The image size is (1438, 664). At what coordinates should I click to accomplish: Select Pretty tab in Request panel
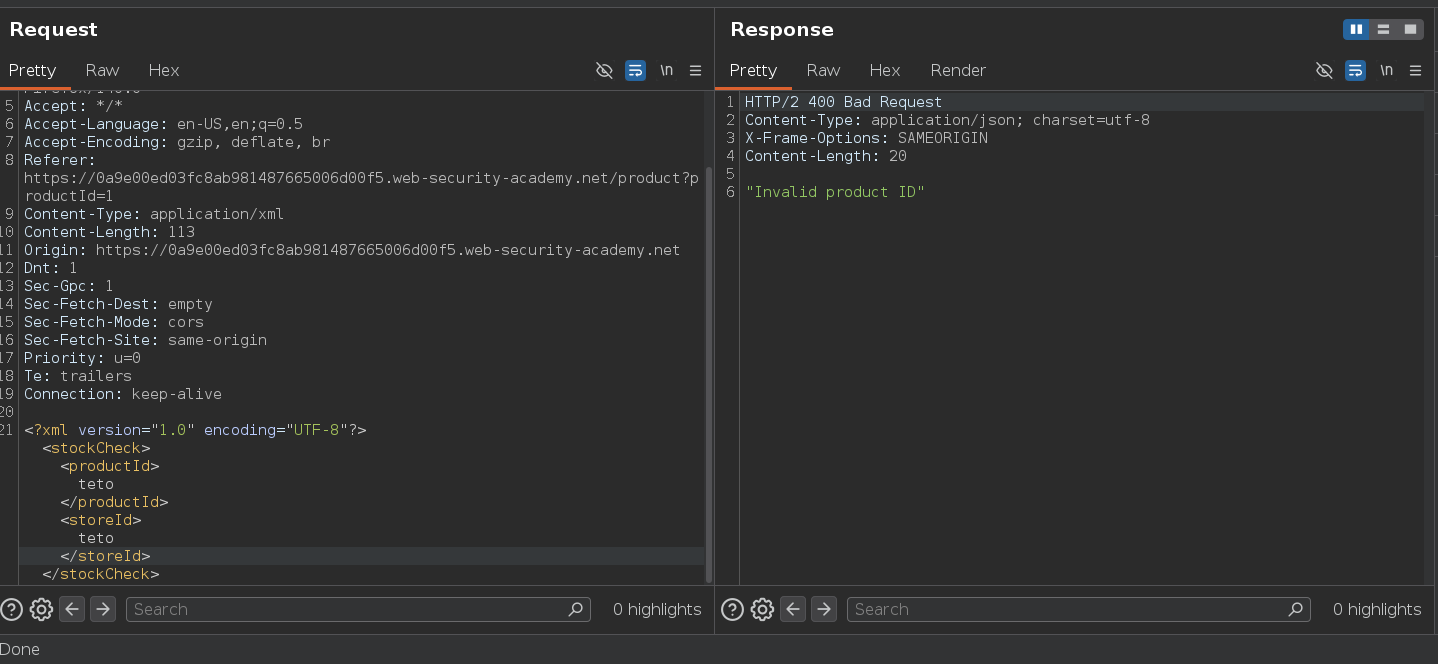pyautogui.click(x=32, y=70)
